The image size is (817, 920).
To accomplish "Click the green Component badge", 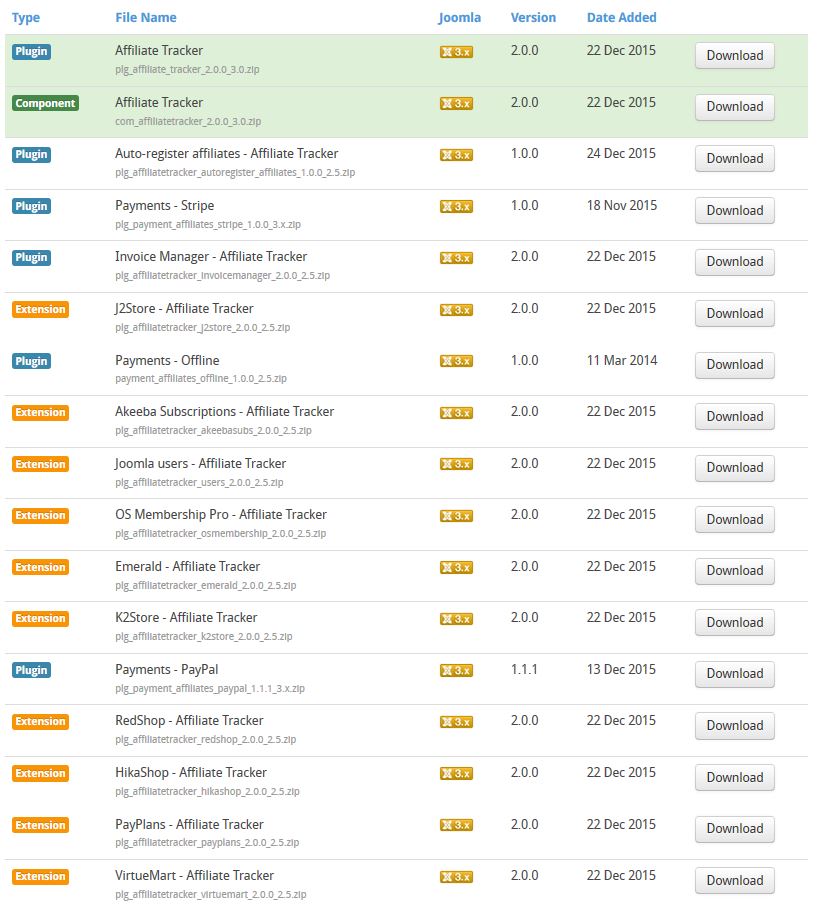I will tap(45, 103).
